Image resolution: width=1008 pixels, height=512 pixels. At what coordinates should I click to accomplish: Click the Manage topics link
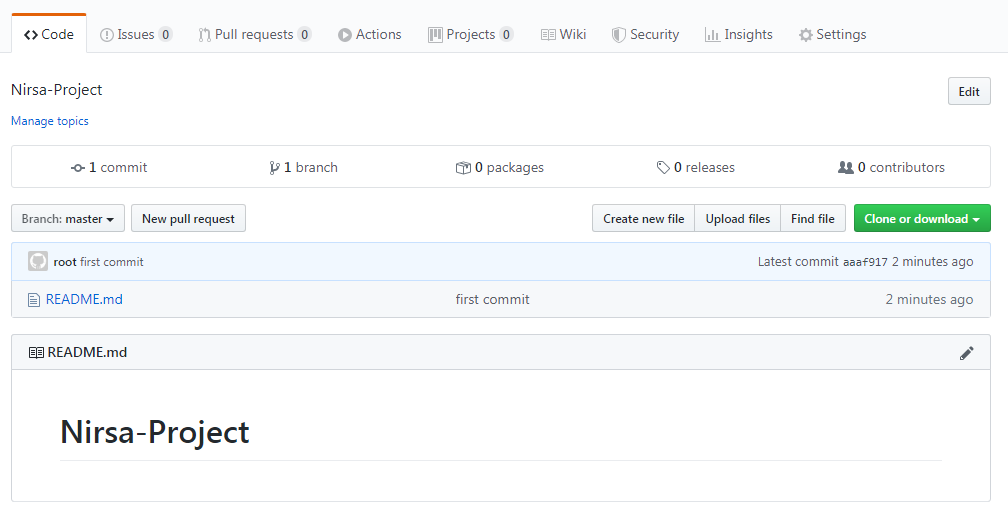[x=50, y=121]
